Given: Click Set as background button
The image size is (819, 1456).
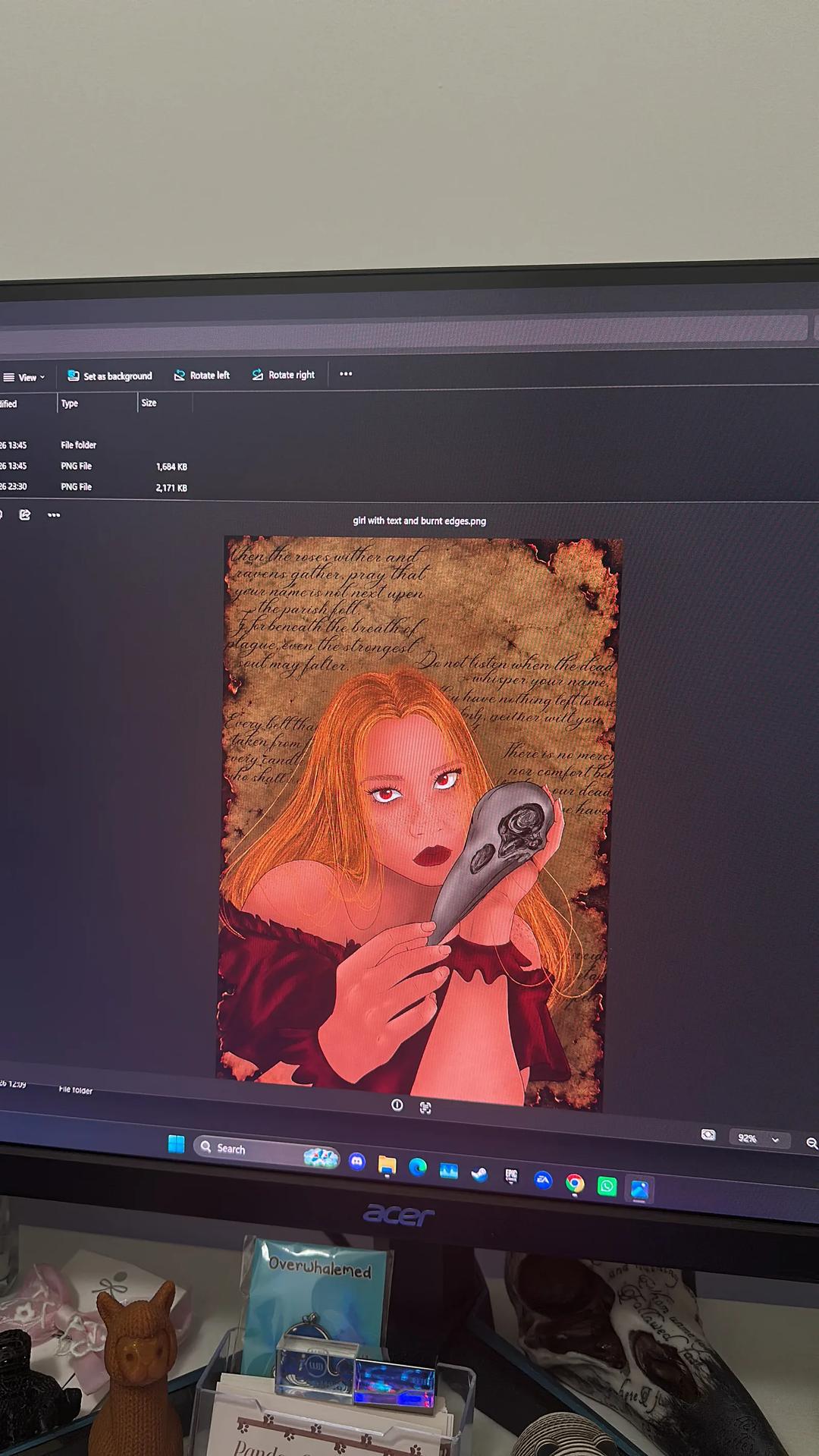Looking at the screenshot, I should point(110,376).
